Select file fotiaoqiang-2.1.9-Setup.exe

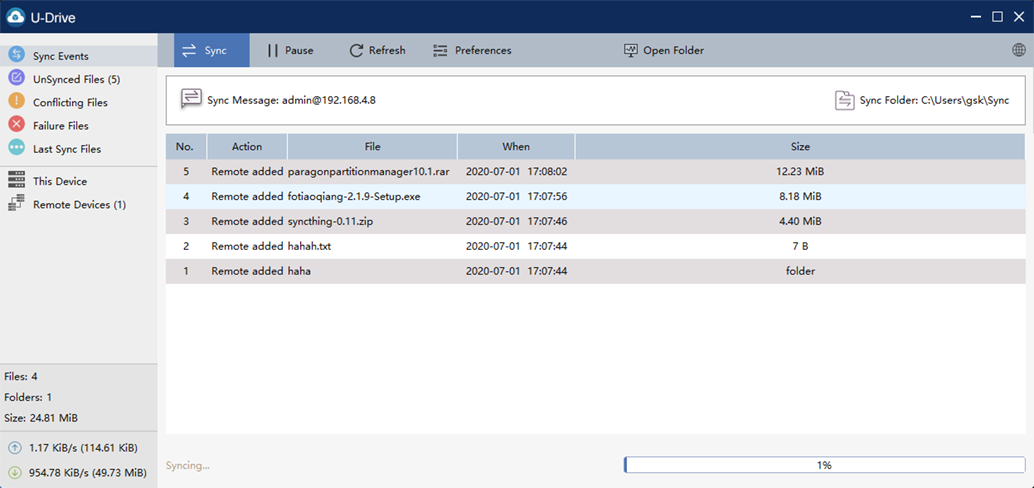click(x=354, y=197)
